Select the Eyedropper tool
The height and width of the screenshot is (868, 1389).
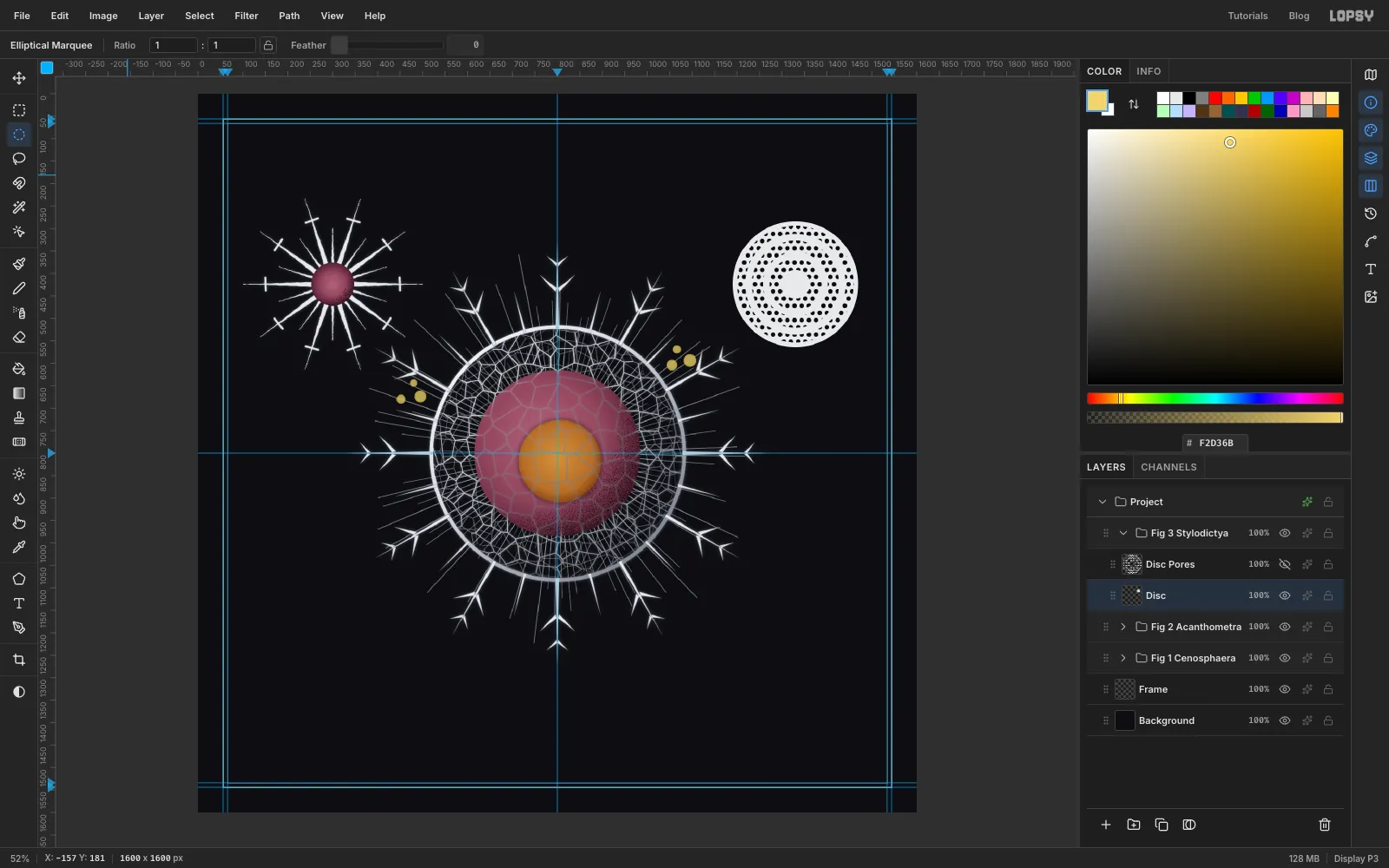[19, 547]
